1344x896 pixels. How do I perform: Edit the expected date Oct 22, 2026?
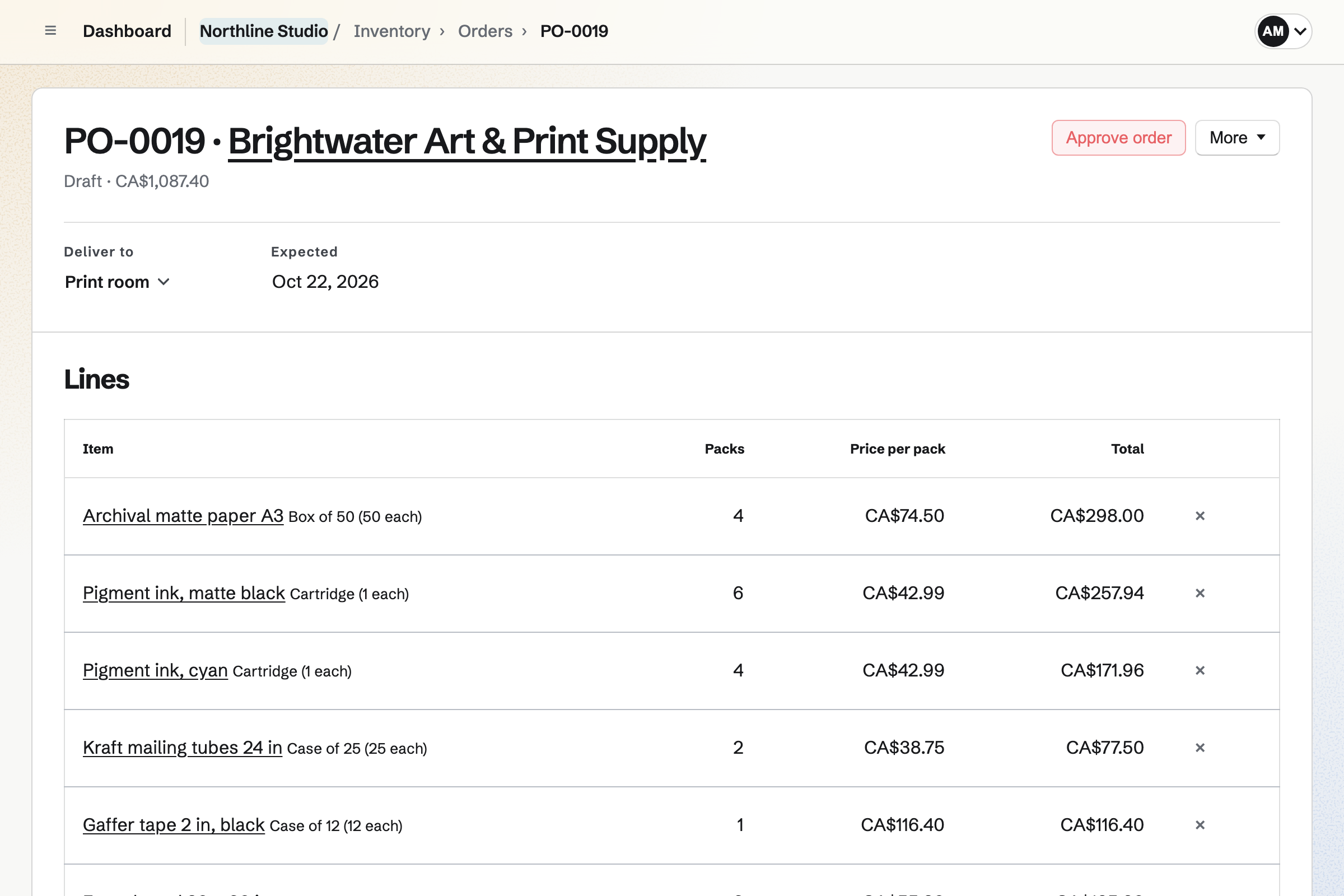pos(325,282)
